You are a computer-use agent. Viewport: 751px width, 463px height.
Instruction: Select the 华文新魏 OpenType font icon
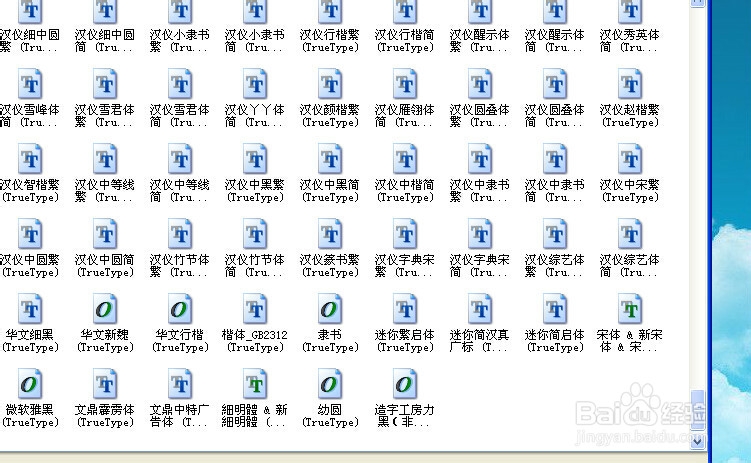[105, 309]
